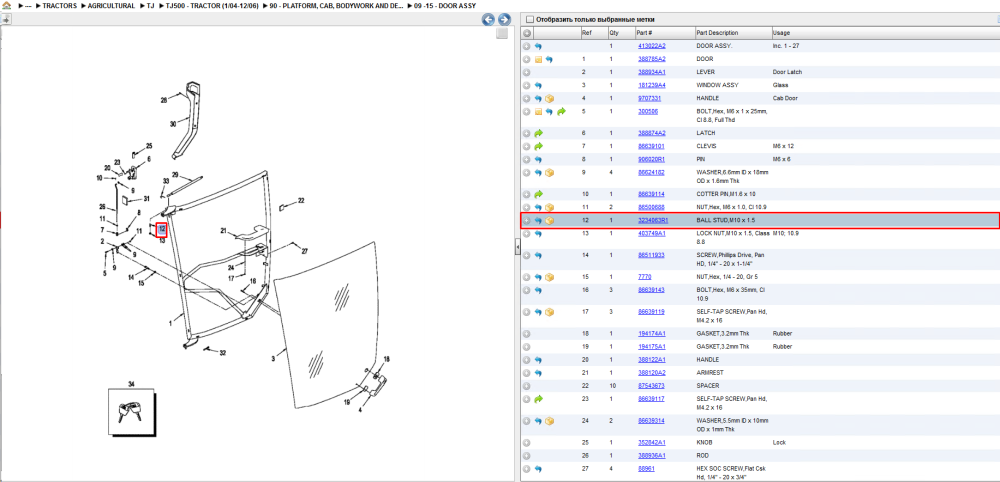The width and height of the screenshot is (1000, 482).
Task: Click plus icon in SPACER row
Action: point(527,386)
